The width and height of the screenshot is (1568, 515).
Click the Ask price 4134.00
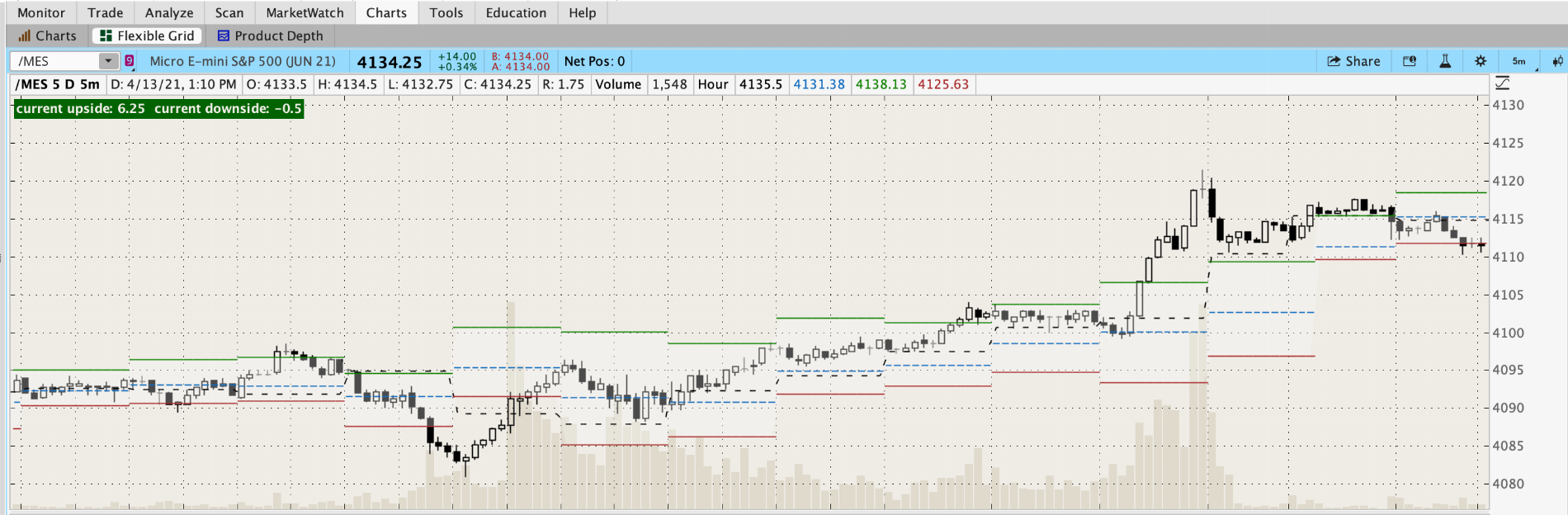[x=521, y=67]
